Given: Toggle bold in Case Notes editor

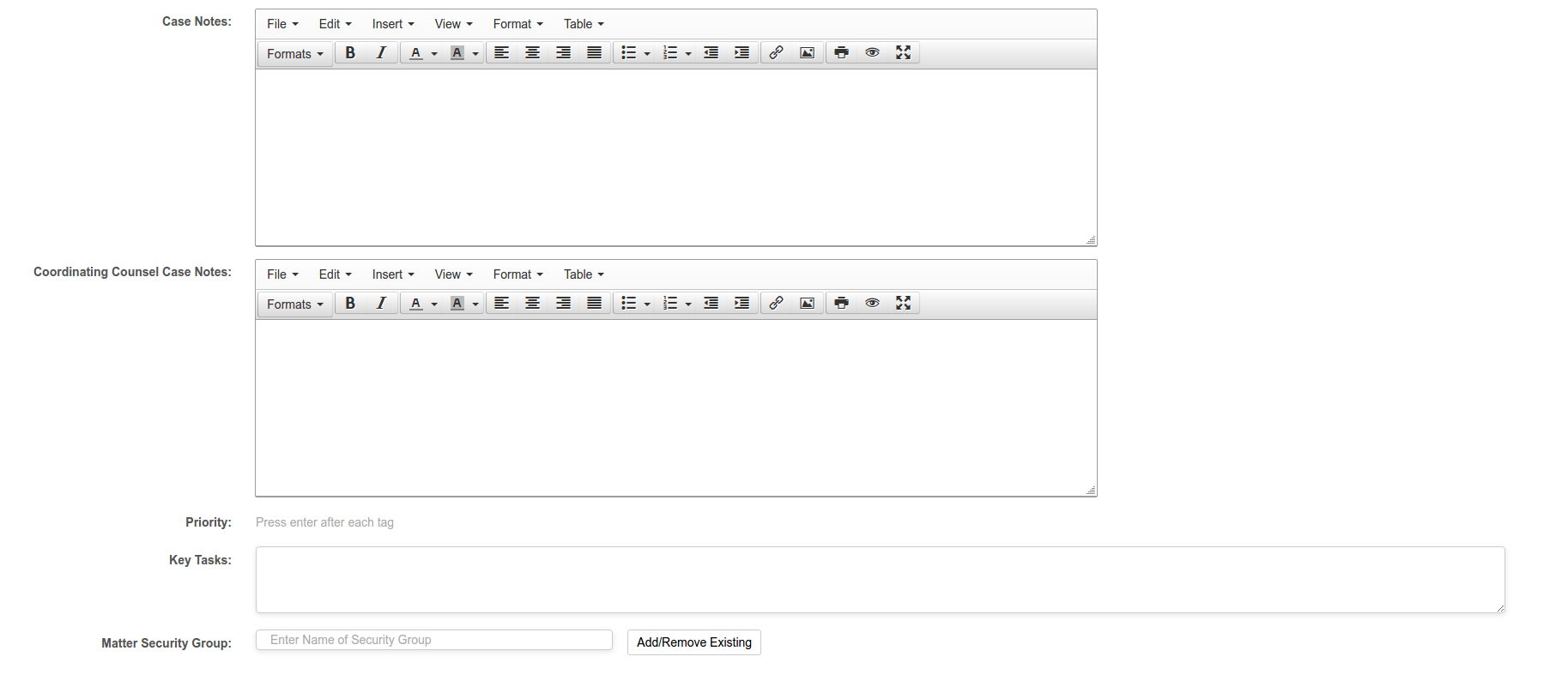Looking at the screenshot, I should pyautogui.click(x=350, y=53).
